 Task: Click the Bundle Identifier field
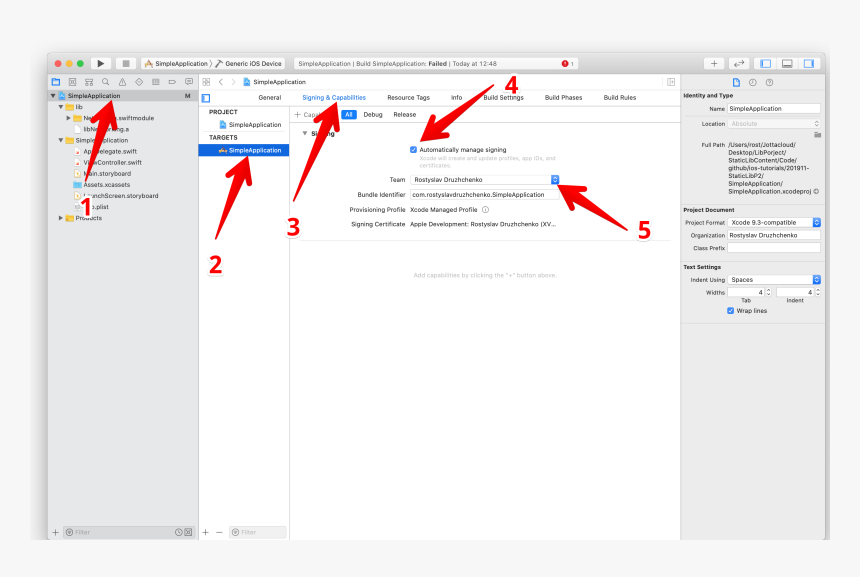484,195
